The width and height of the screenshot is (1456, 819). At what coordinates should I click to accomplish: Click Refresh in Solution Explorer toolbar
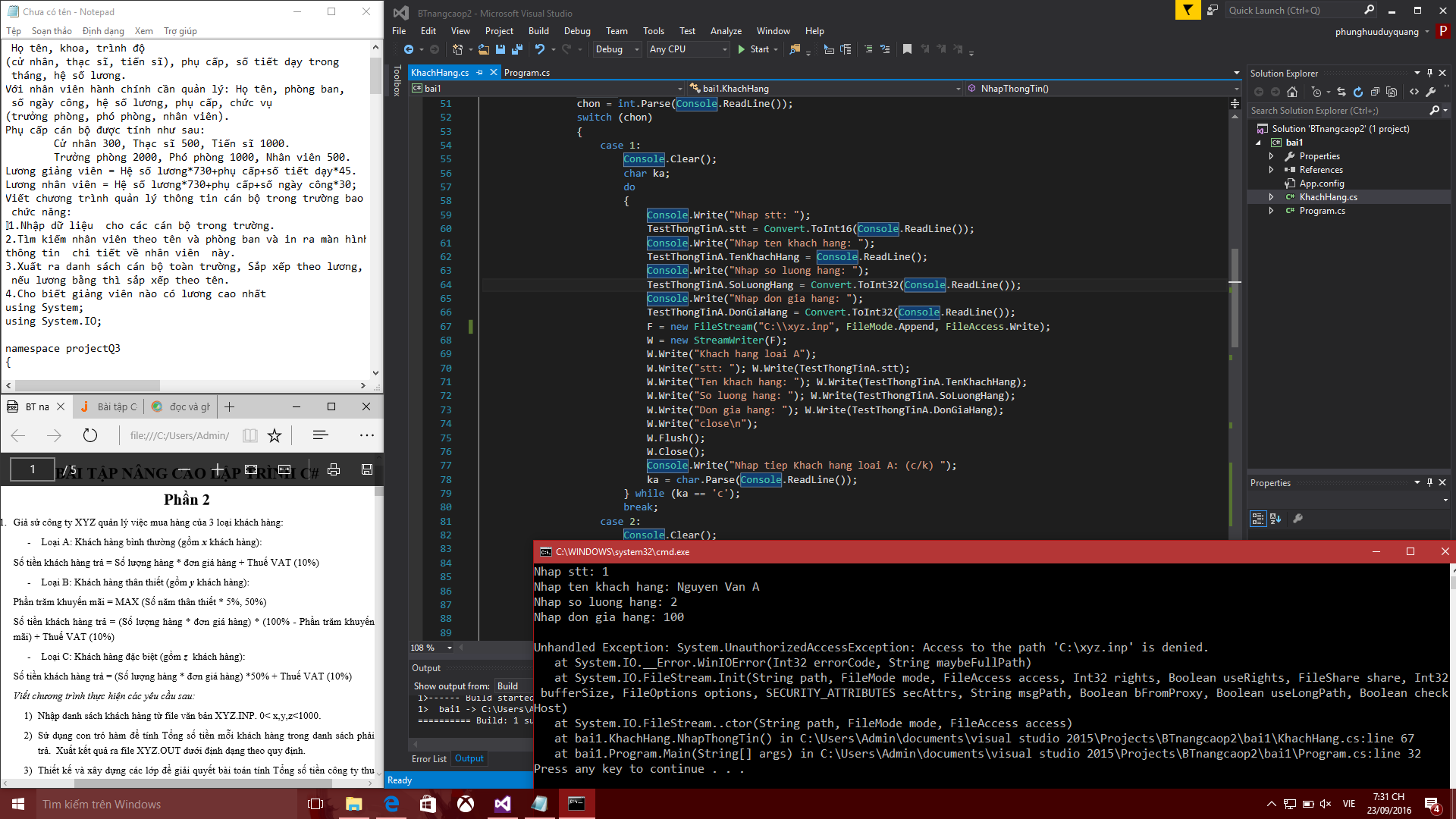pyautogui.click(x=1357, y=92)
